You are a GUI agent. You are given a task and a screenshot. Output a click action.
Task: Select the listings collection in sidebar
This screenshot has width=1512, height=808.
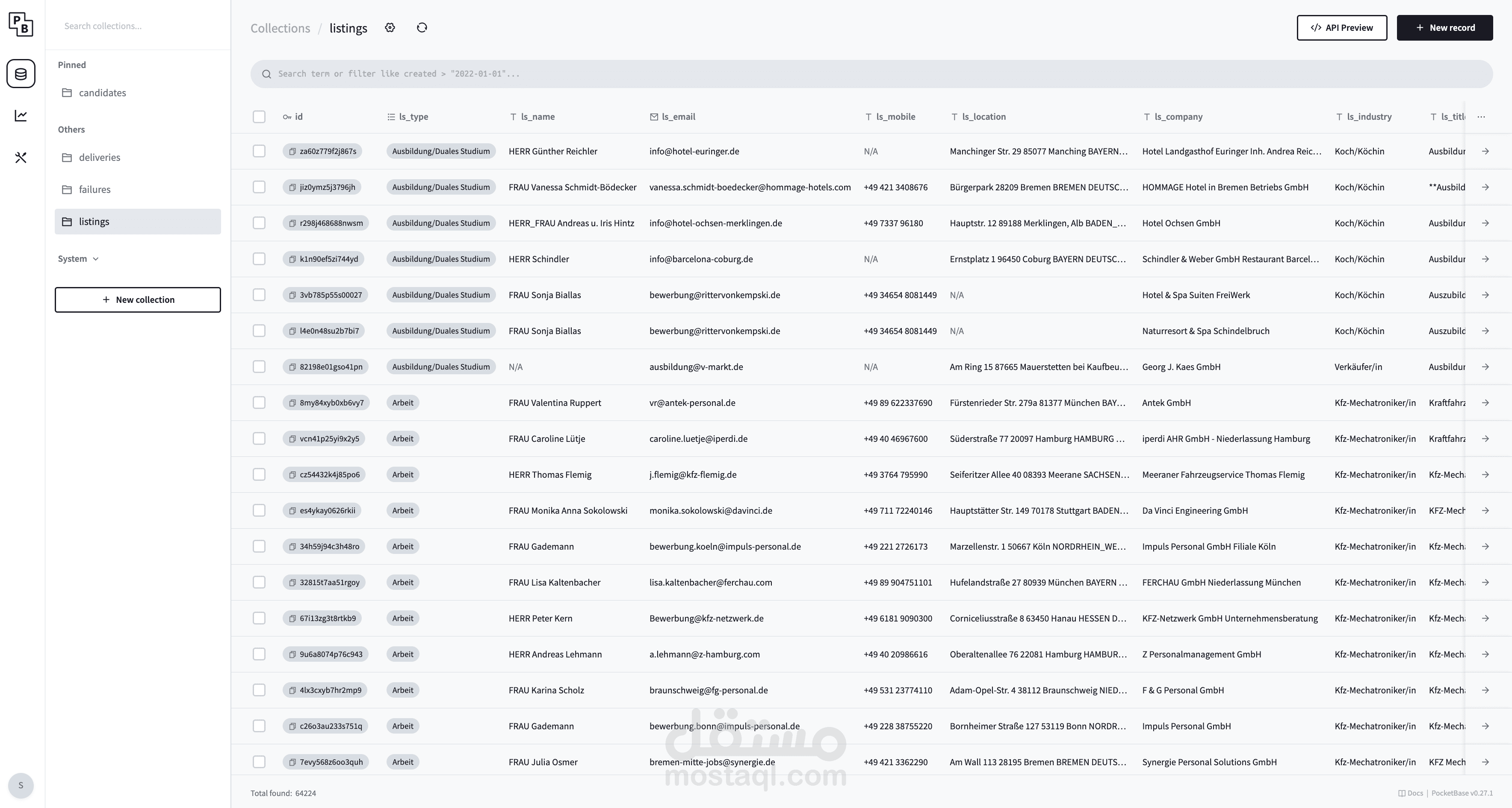(138, 222)
